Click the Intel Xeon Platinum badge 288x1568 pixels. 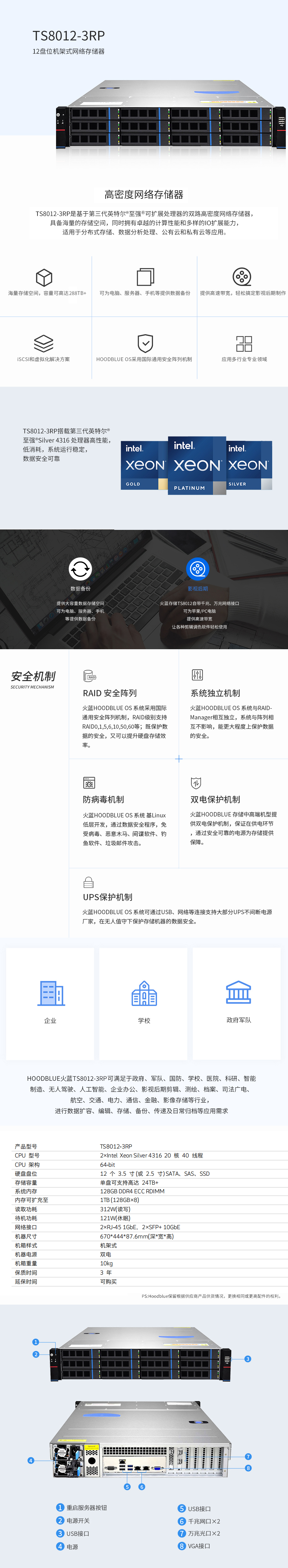(197, 466)
